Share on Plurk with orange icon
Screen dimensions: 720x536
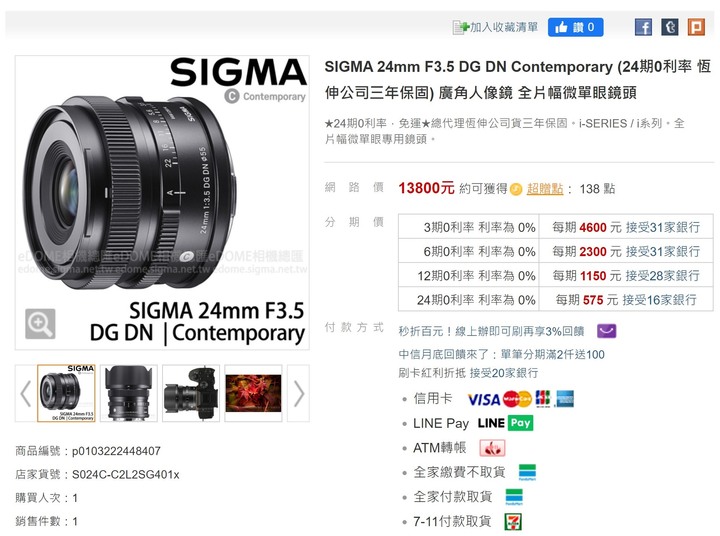[696, 28]
